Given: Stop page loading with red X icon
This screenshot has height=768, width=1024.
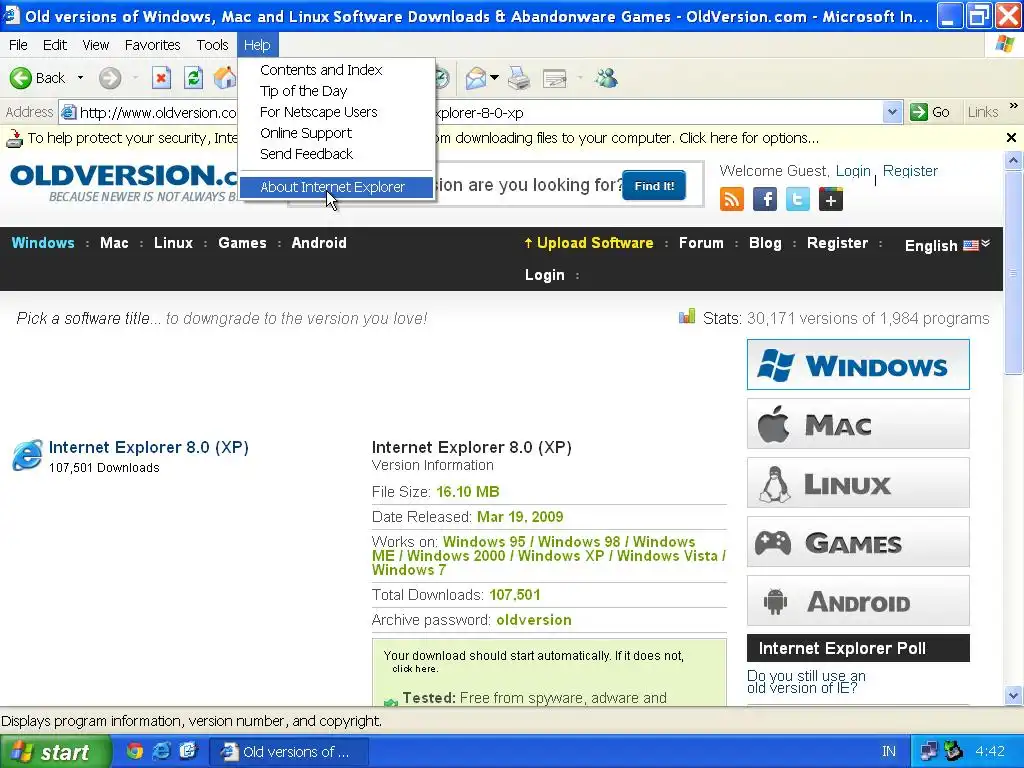Looking at the screenshot, I should click(x=161, y=78).
